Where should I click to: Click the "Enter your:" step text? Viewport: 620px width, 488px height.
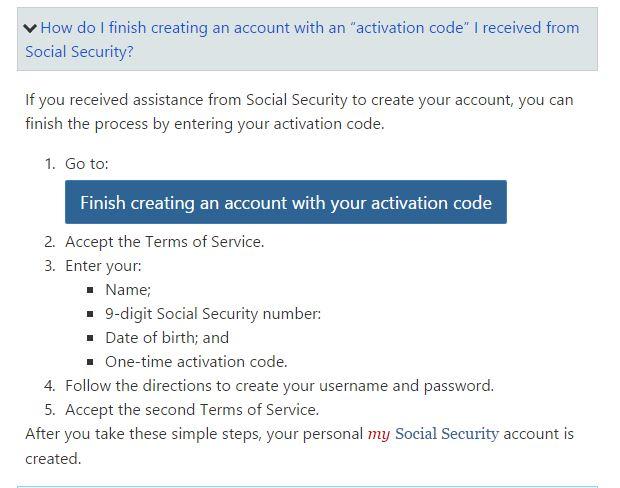pyautogui.click(x=103, y=266)
